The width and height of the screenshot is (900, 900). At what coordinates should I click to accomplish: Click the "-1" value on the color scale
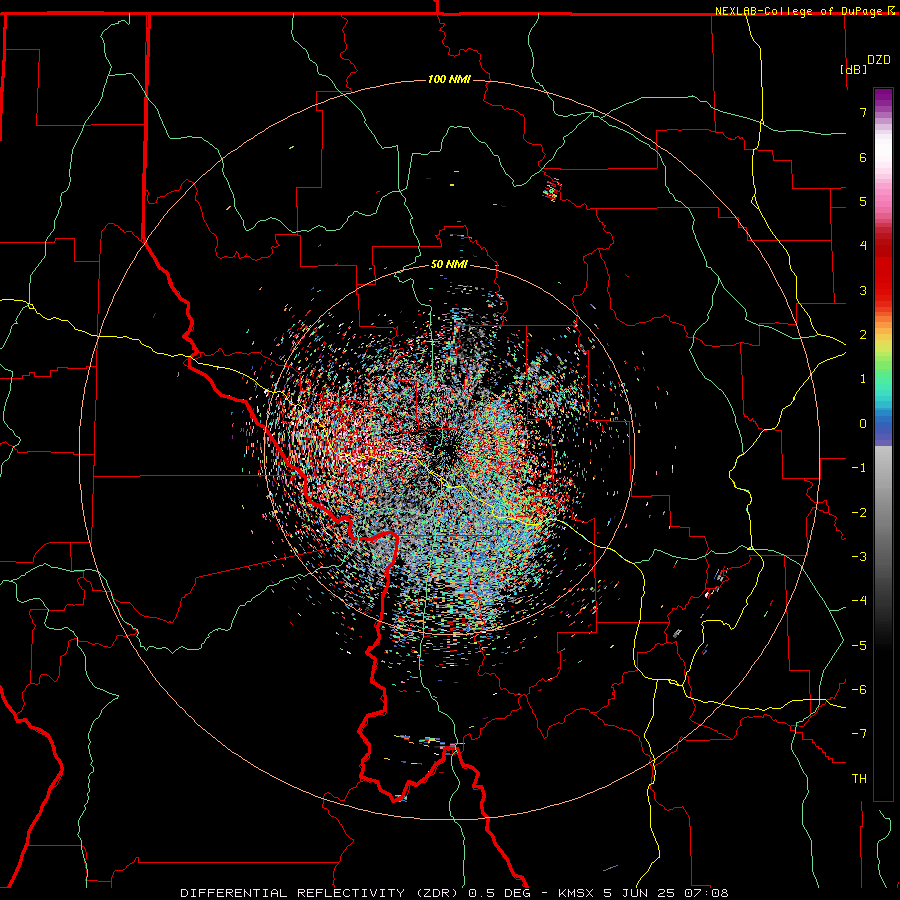coord(859,468)
